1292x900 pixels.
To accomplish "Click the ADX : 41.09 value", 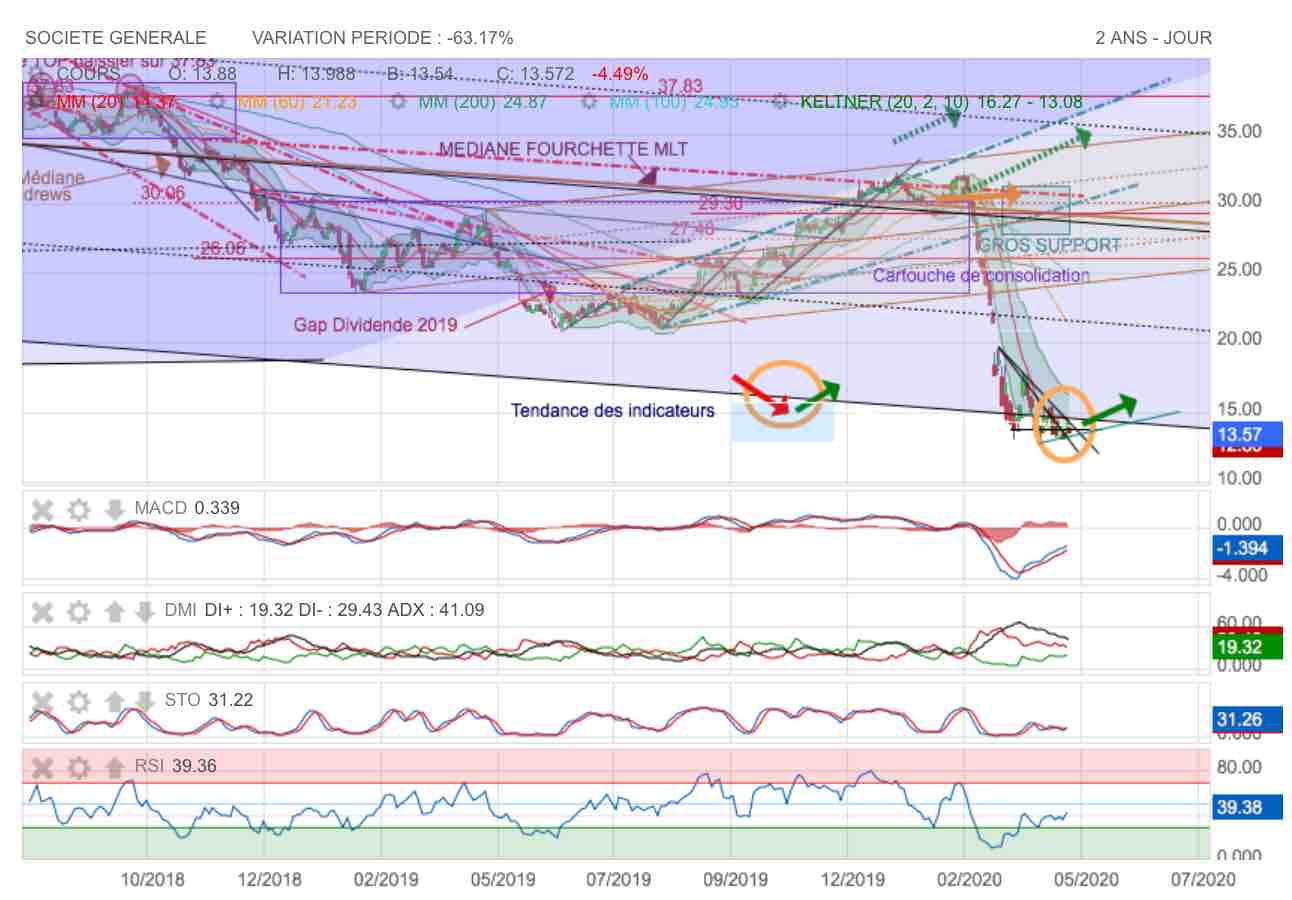I will 435,609.
